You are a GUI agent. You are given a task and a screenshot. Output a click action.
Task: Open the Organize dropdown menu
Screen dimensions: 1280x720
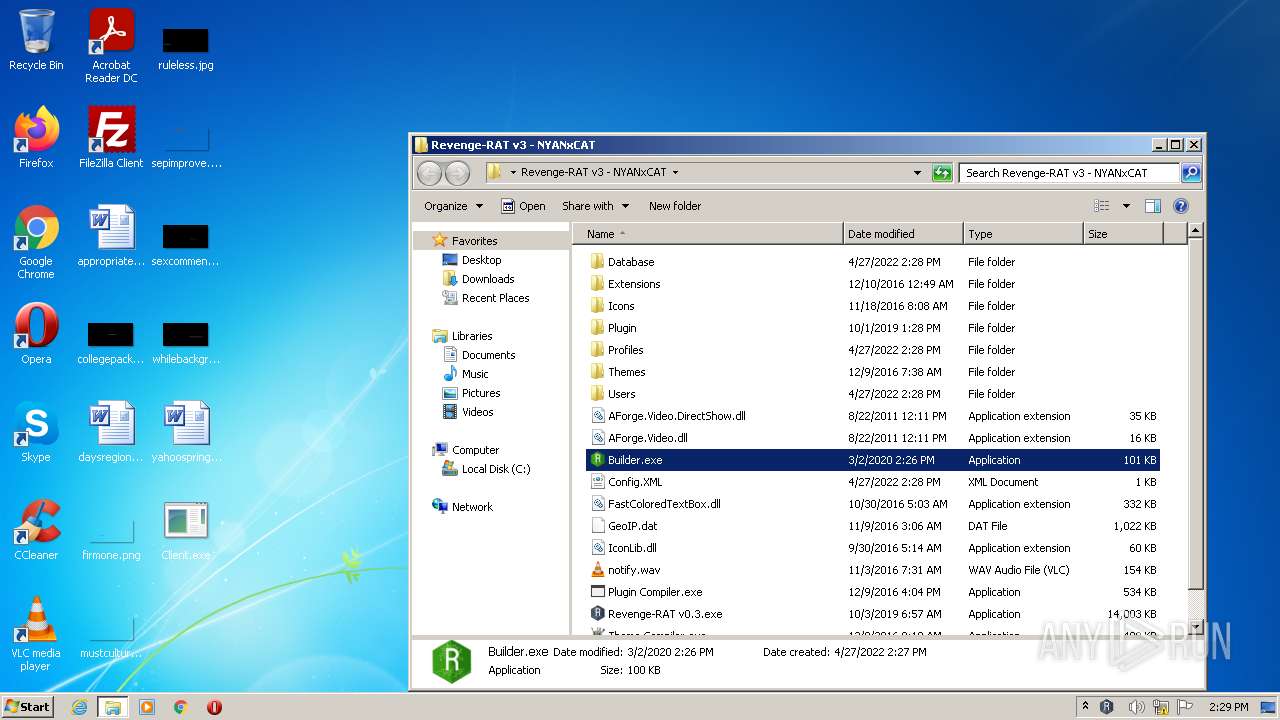(453, 206)
